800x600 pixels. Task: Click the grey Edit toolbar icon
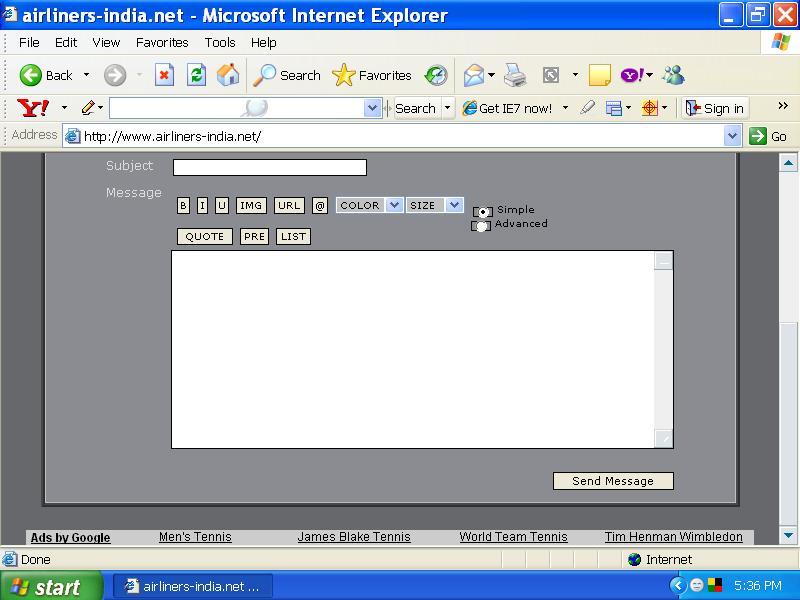551,76
